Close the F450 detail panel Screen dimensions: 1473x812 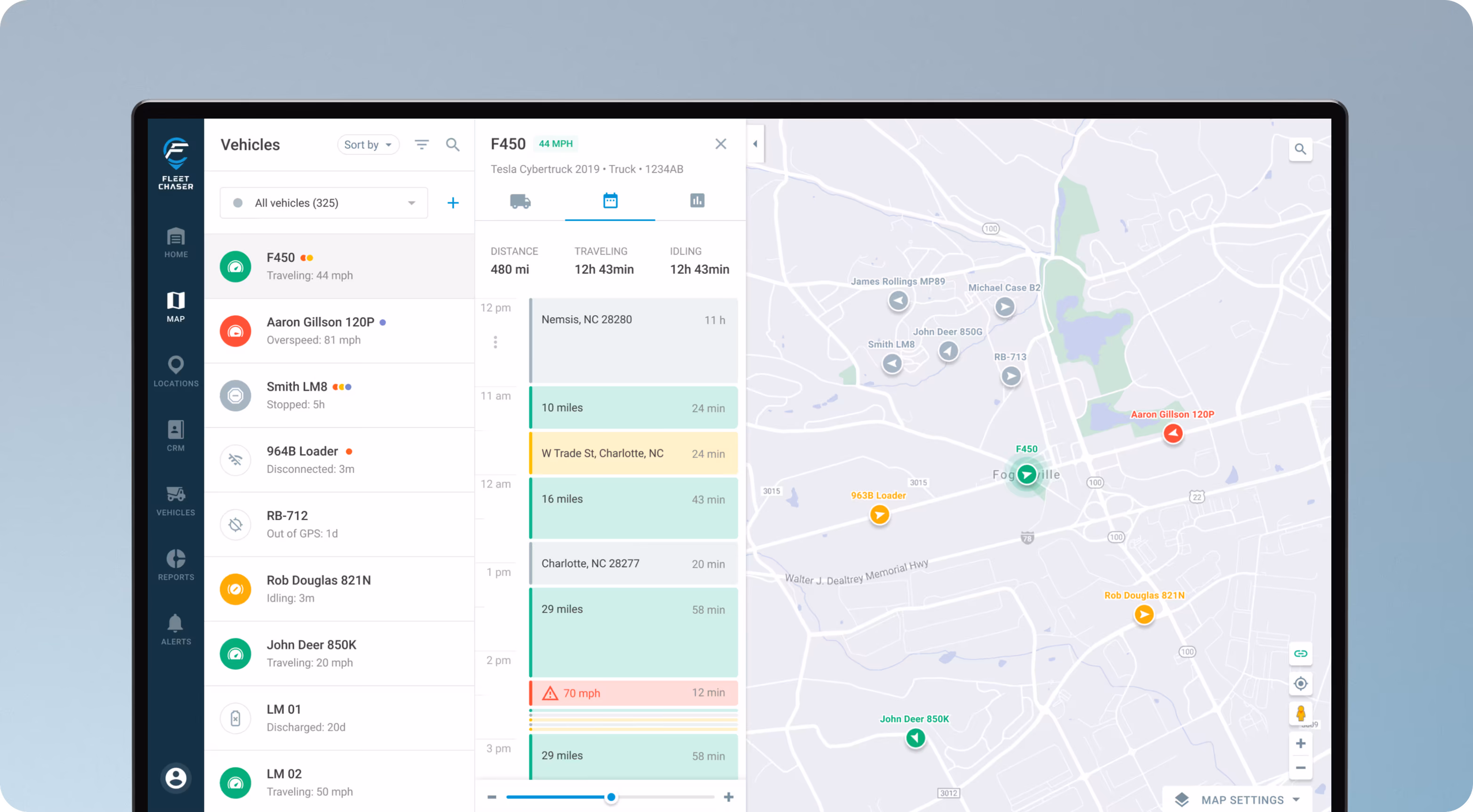[720, 144]
